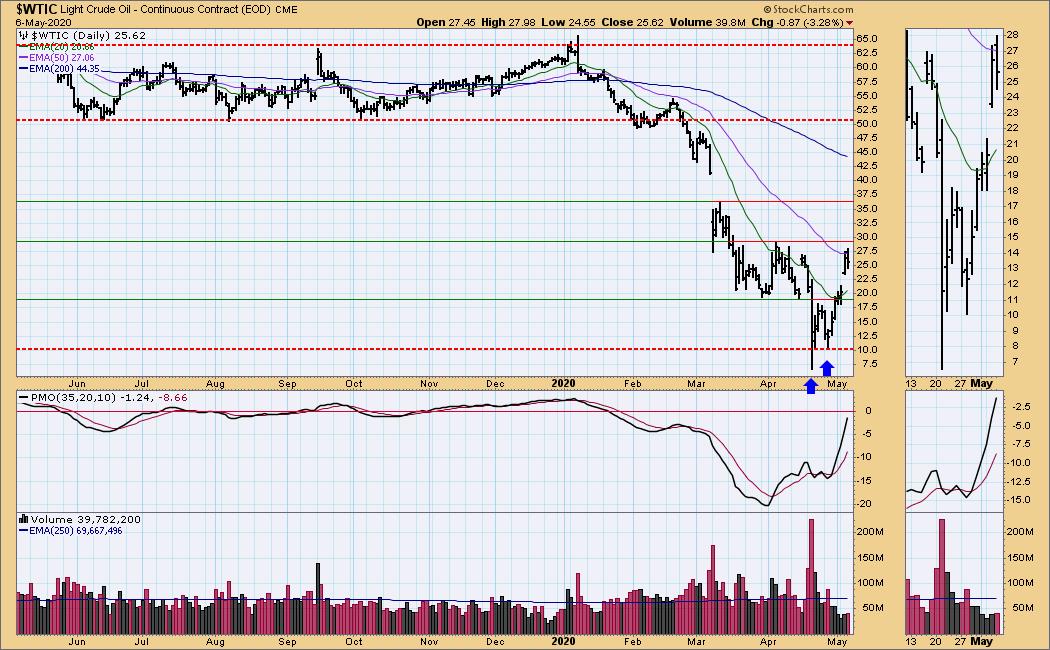Click the EMA(250) 69,667,496 label
This screenshot has width=1050, height=650.
(x=75, y=530)
